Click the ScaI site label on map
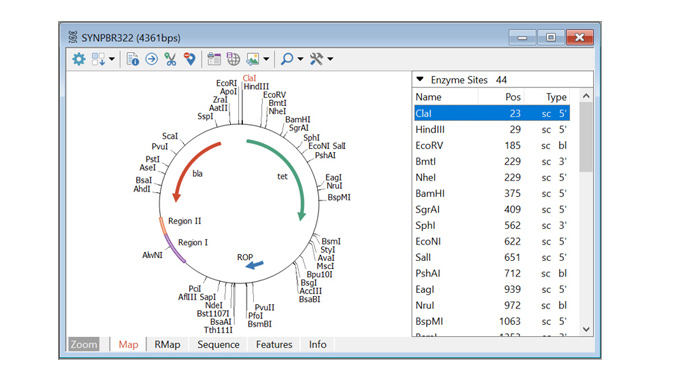Screen dimensions: 678x381 pos(170,136)
